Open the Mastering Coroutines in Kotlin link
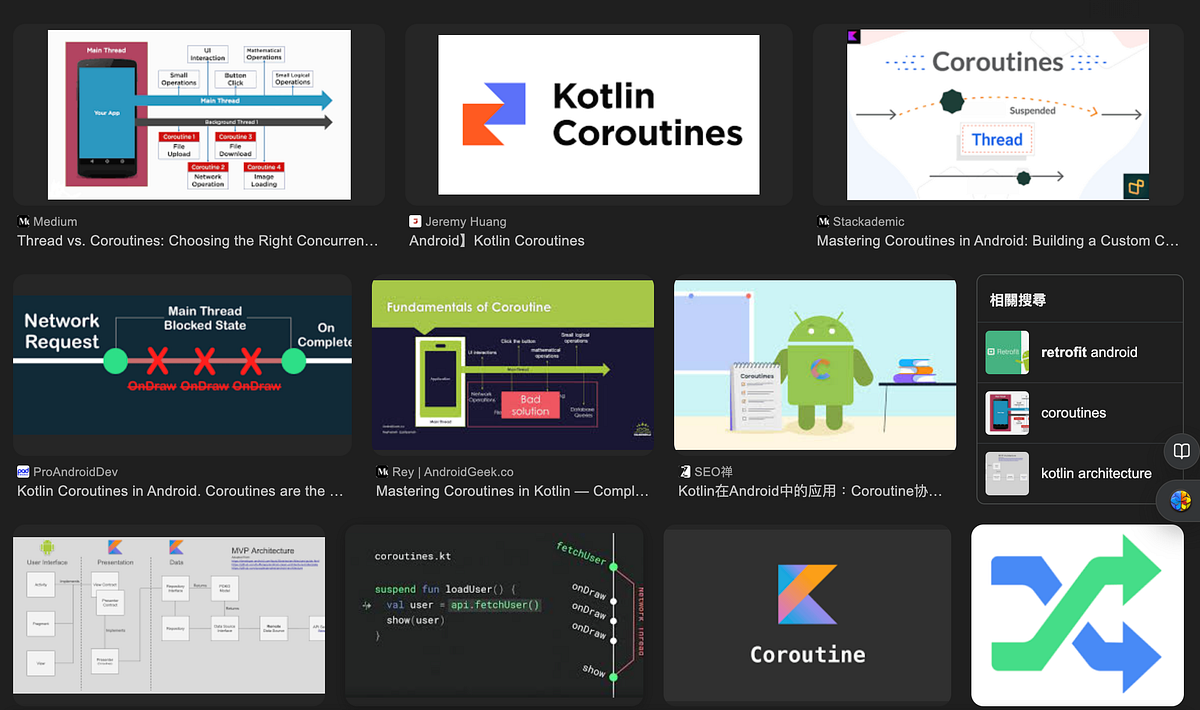Viewport: 1200px width, 710px height. click(511, 490)
